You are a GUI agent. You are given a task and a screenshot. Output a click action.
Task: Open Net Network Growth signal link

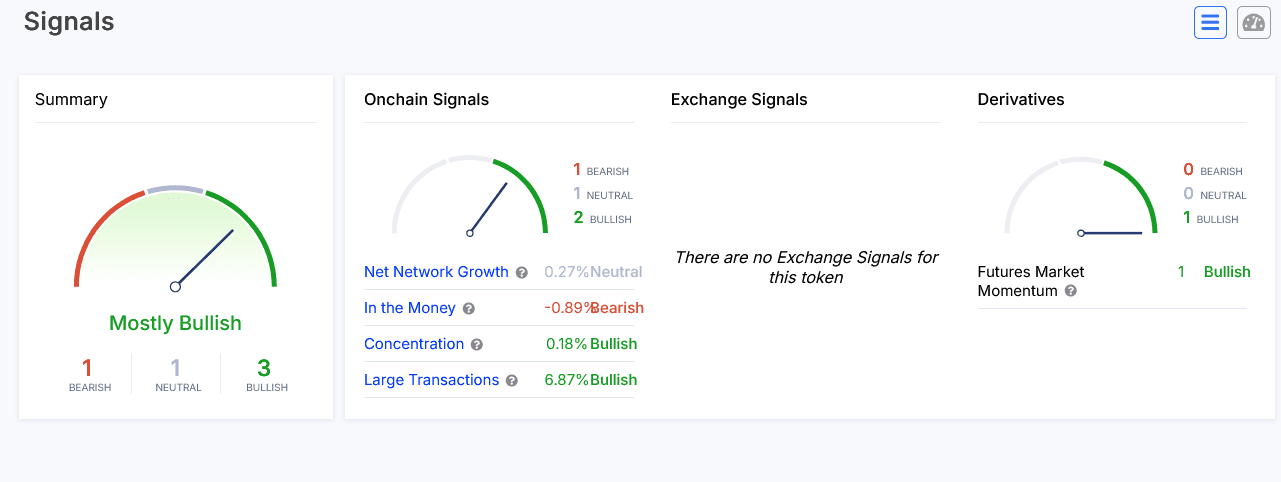click(x=436, y=272)
